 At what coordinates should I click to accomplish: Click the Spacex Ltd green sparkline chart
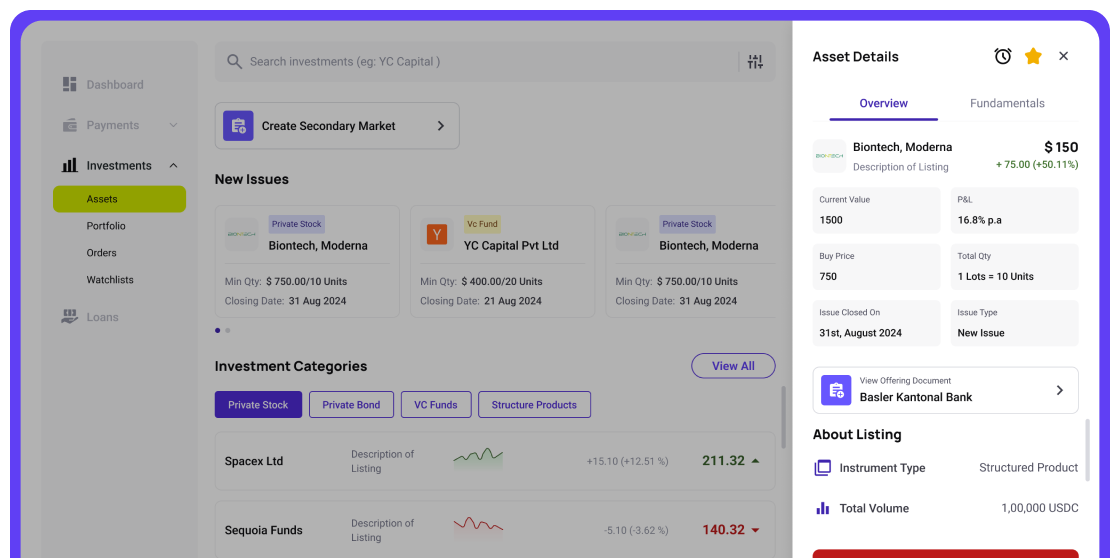click(478, 458)
